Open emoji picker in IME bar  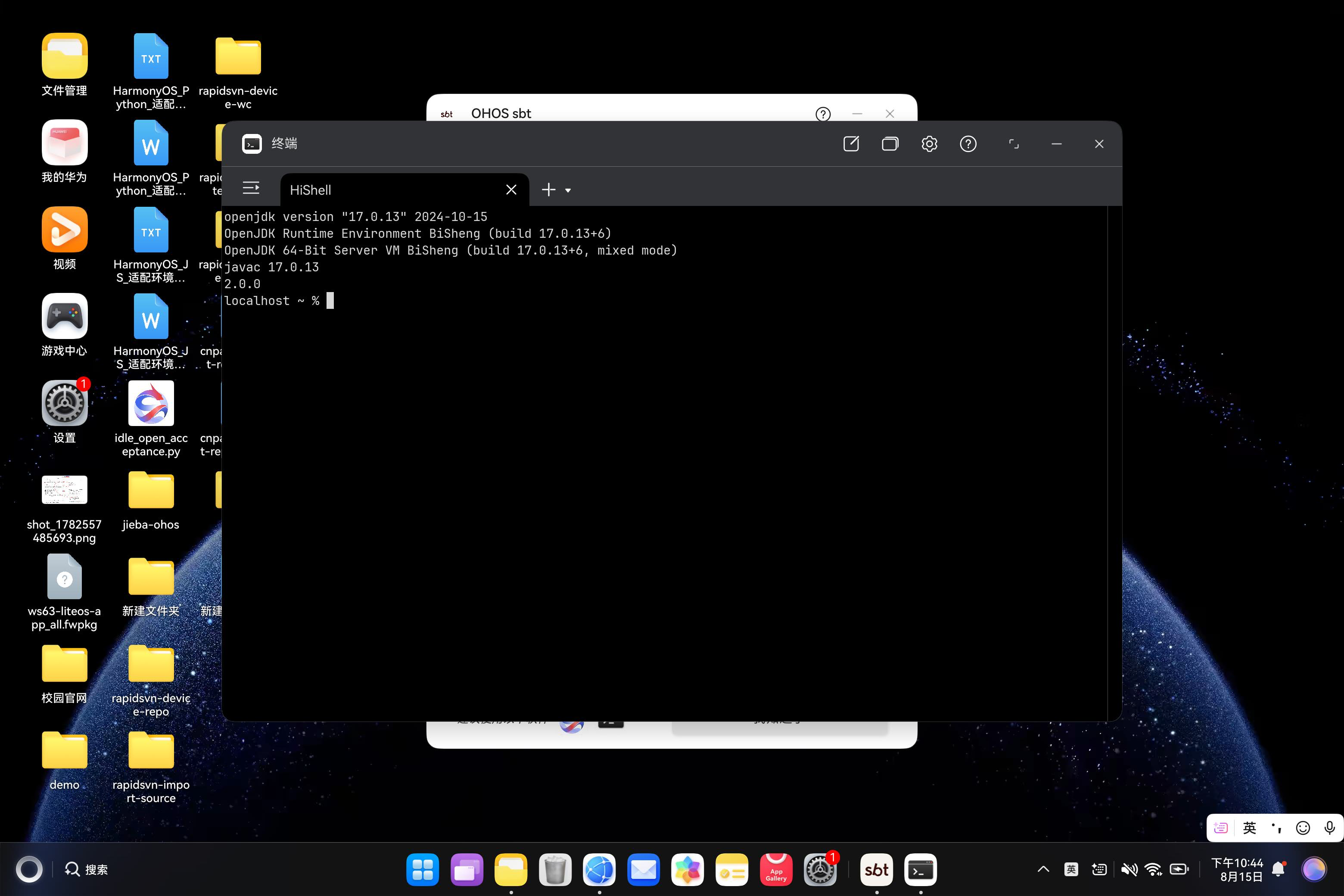pyautogui.click(x=1303, y=828)
